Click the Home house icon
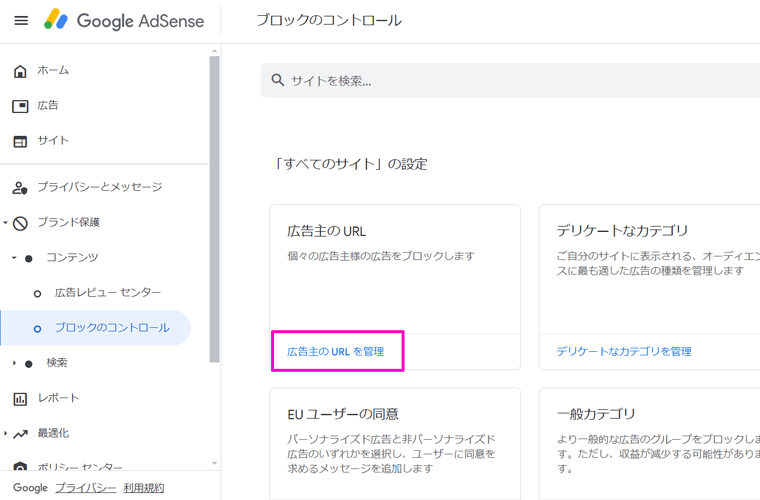 (x=20, y=71)
